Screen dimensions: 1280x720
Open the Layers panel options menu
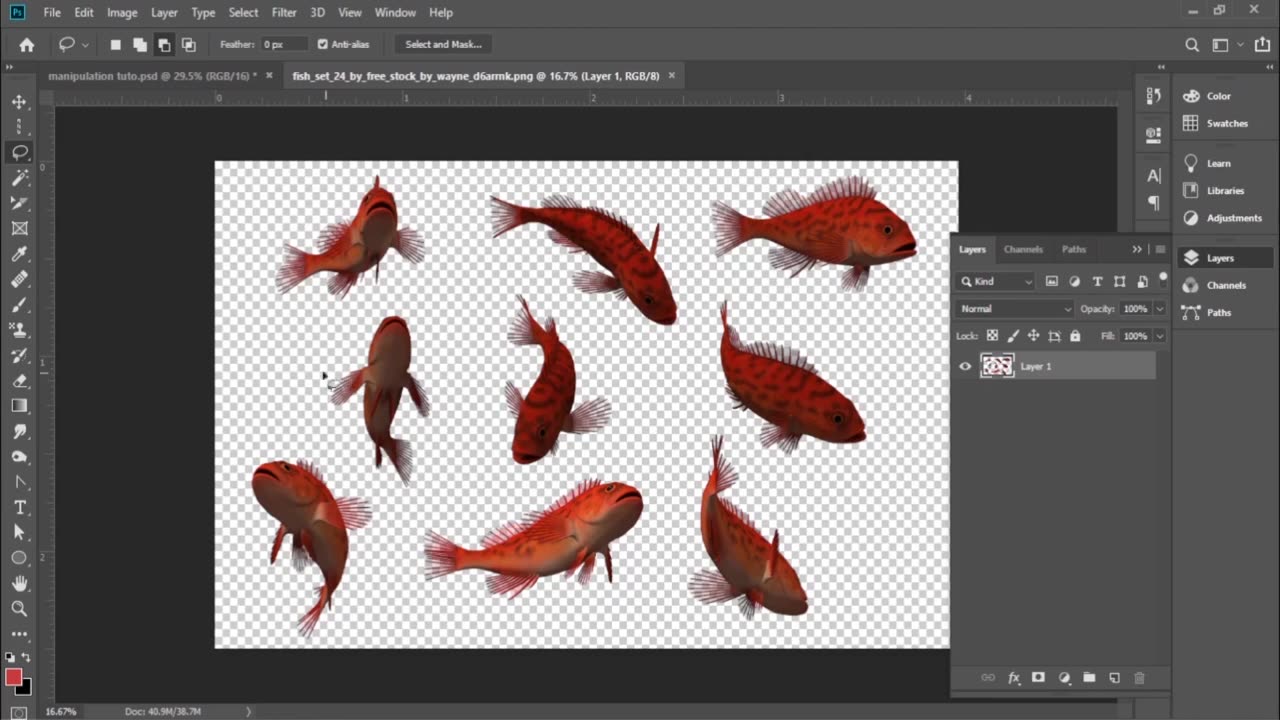click(x=1160, y=249)
